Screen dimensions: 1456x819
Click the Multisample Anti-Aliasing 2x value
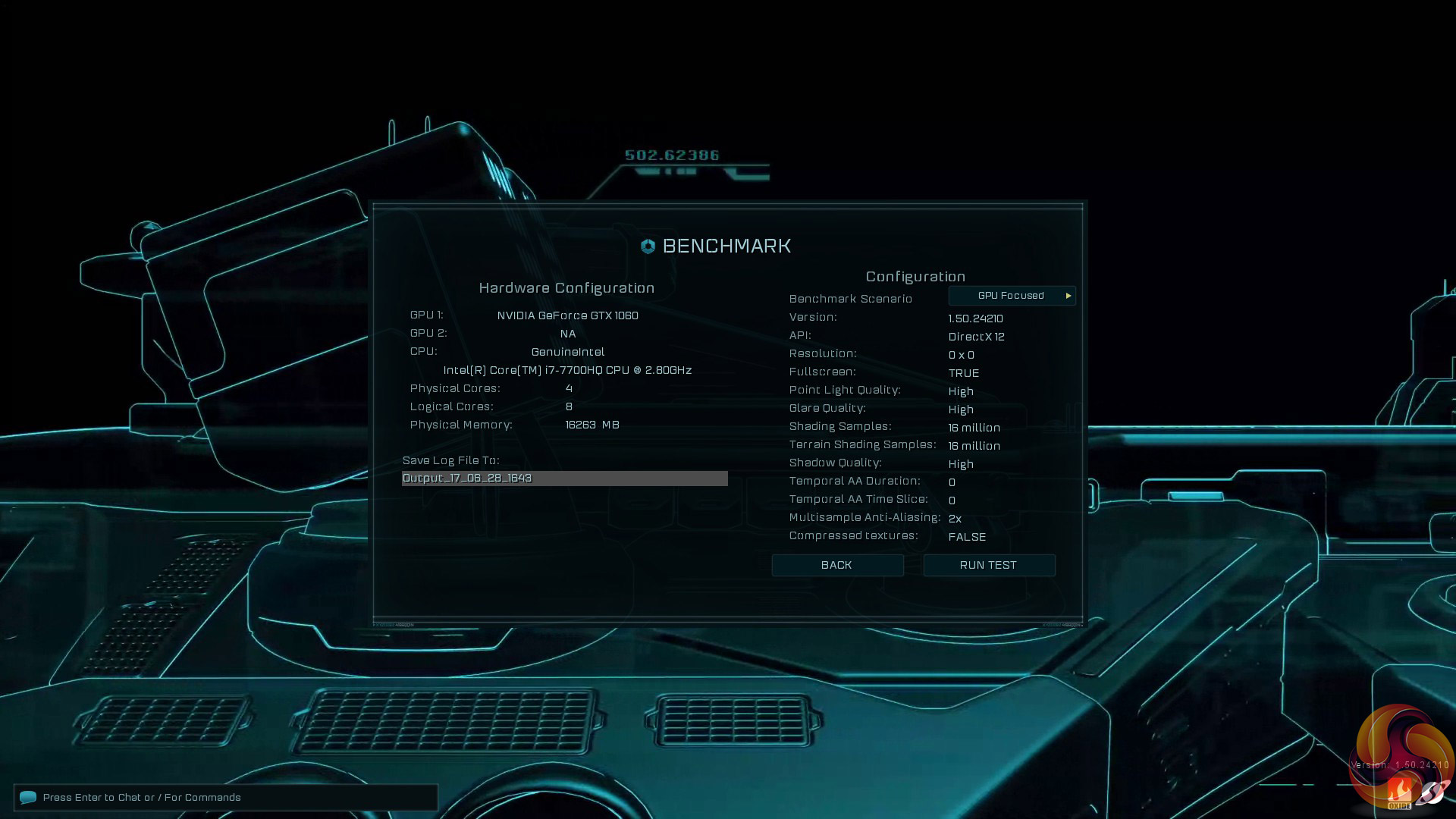pos(955,519)
